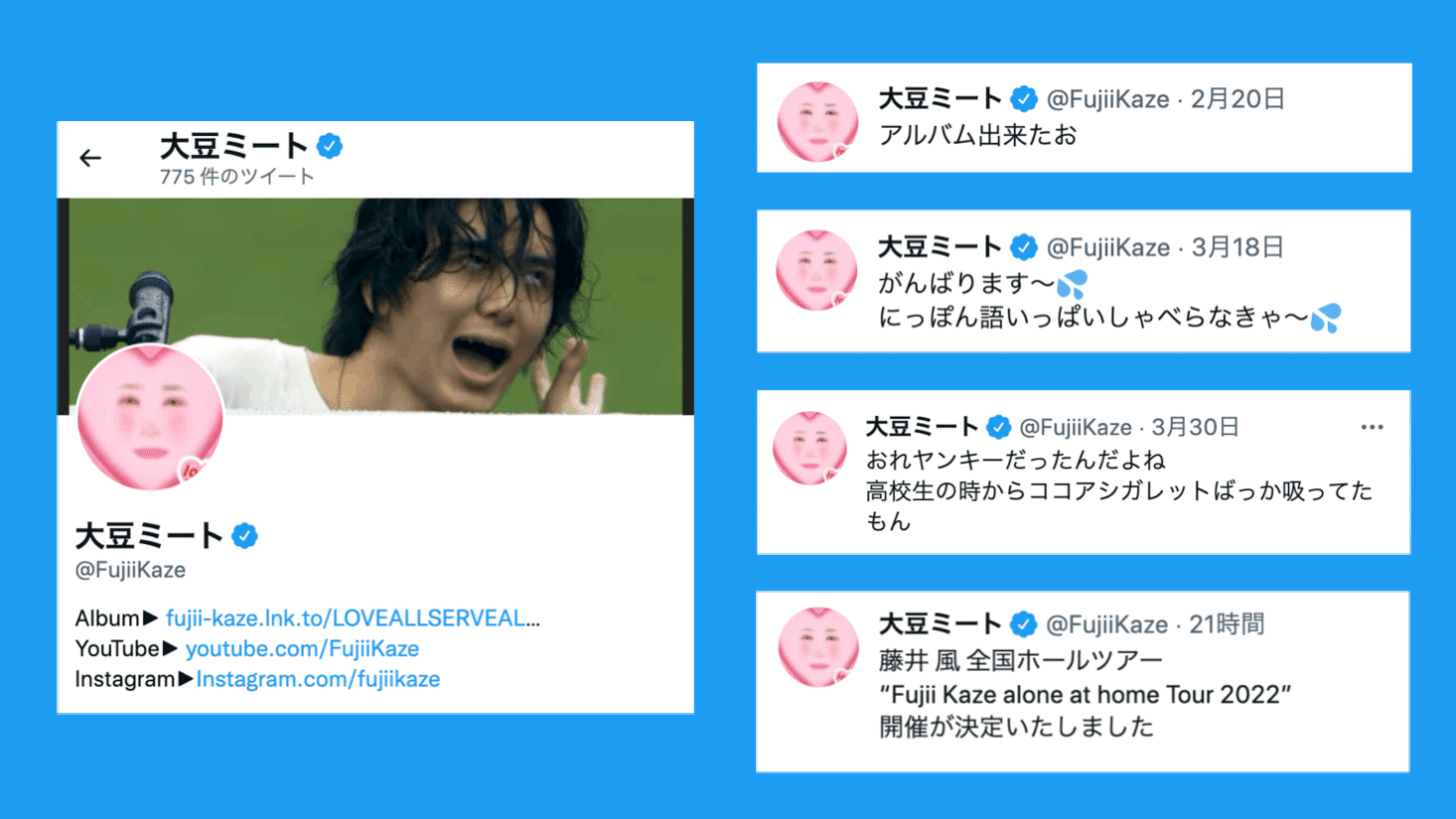Click the 3月18日 tweet date
This screenshot has width=1456, height=819.
[x=1238, y=247]
